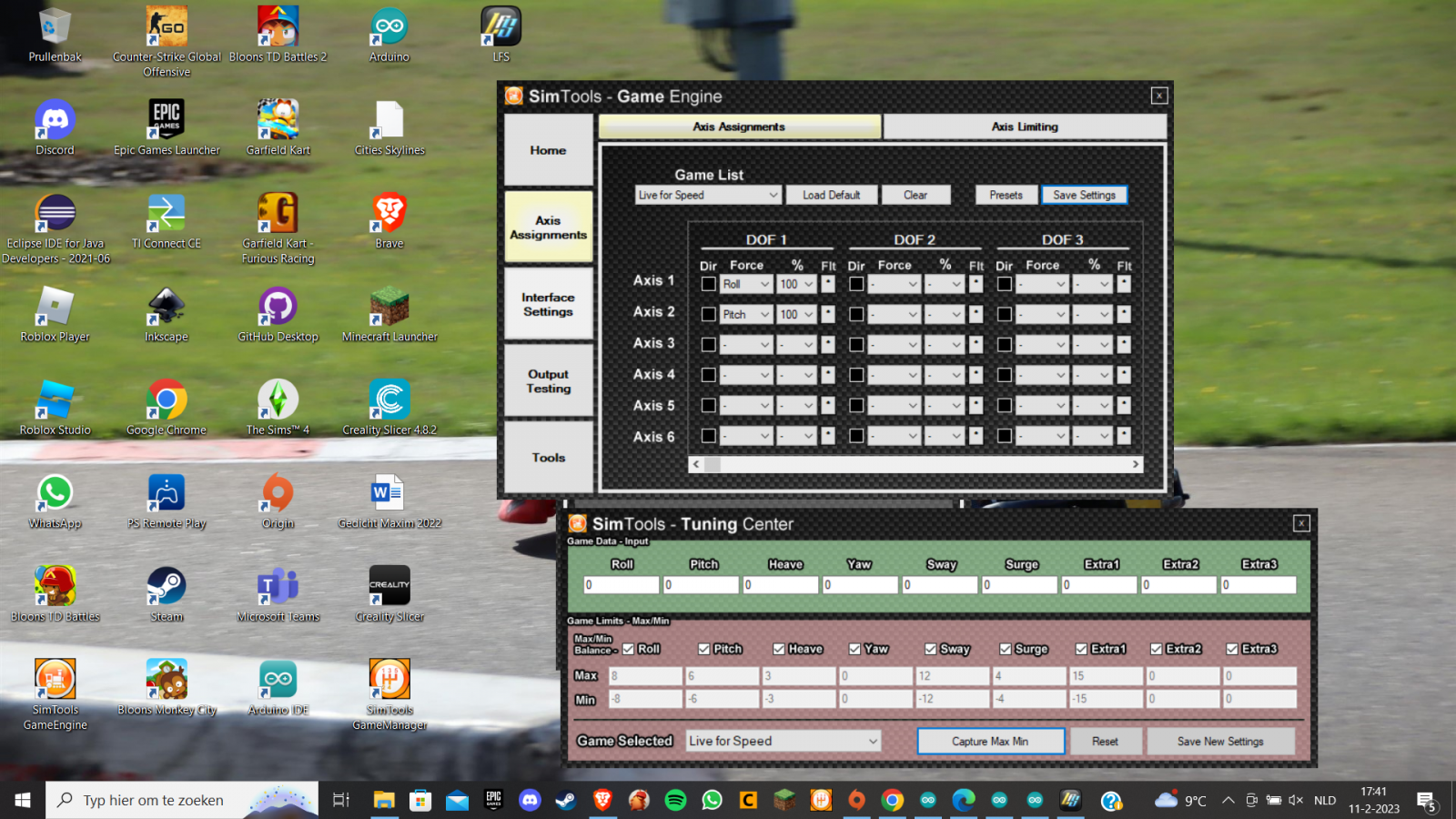Toggle the Axis 2 DOF 1 Dir checkbox

(708, 314)
